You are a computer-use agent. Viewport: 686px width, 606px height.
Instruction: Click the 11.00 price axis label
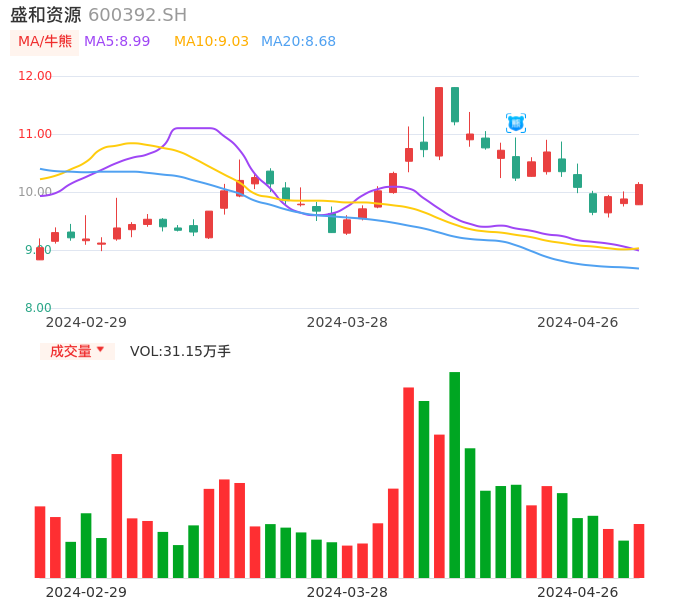[36, 134]
